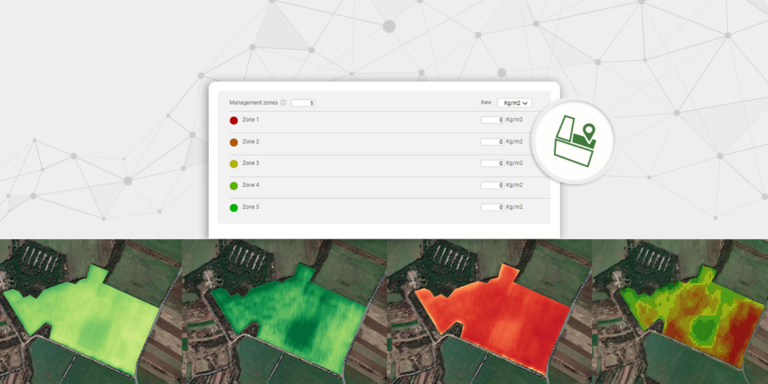Focus the Zone 2 rate input field

[x=492, y=142]
